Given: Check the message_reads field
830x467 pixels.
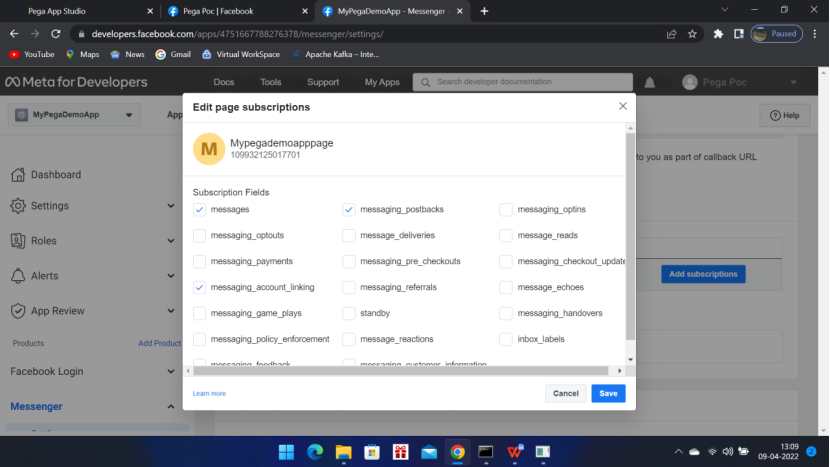Looking at the screenshot, I should (x=506, y=235).
